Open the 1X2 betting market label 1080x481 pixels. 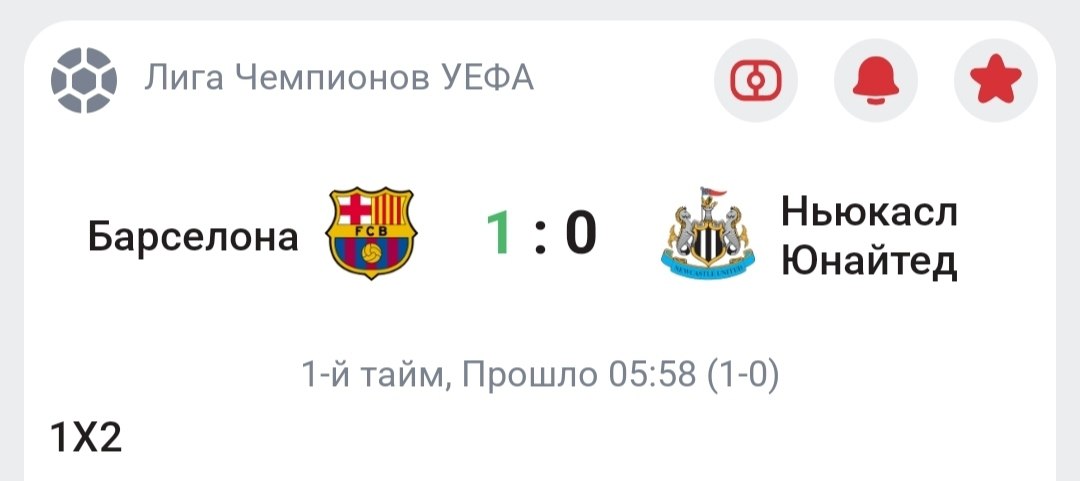click(x=86, y=438)
